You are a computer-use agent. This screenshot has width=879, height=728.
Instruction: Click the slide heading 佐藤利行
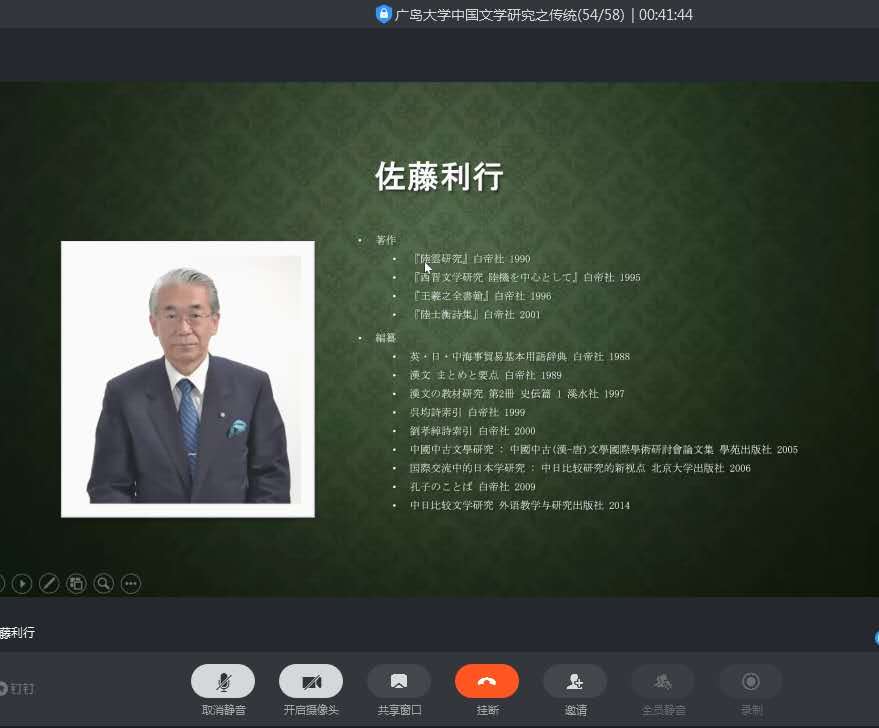pyautogui.click(x=439, y=177)
